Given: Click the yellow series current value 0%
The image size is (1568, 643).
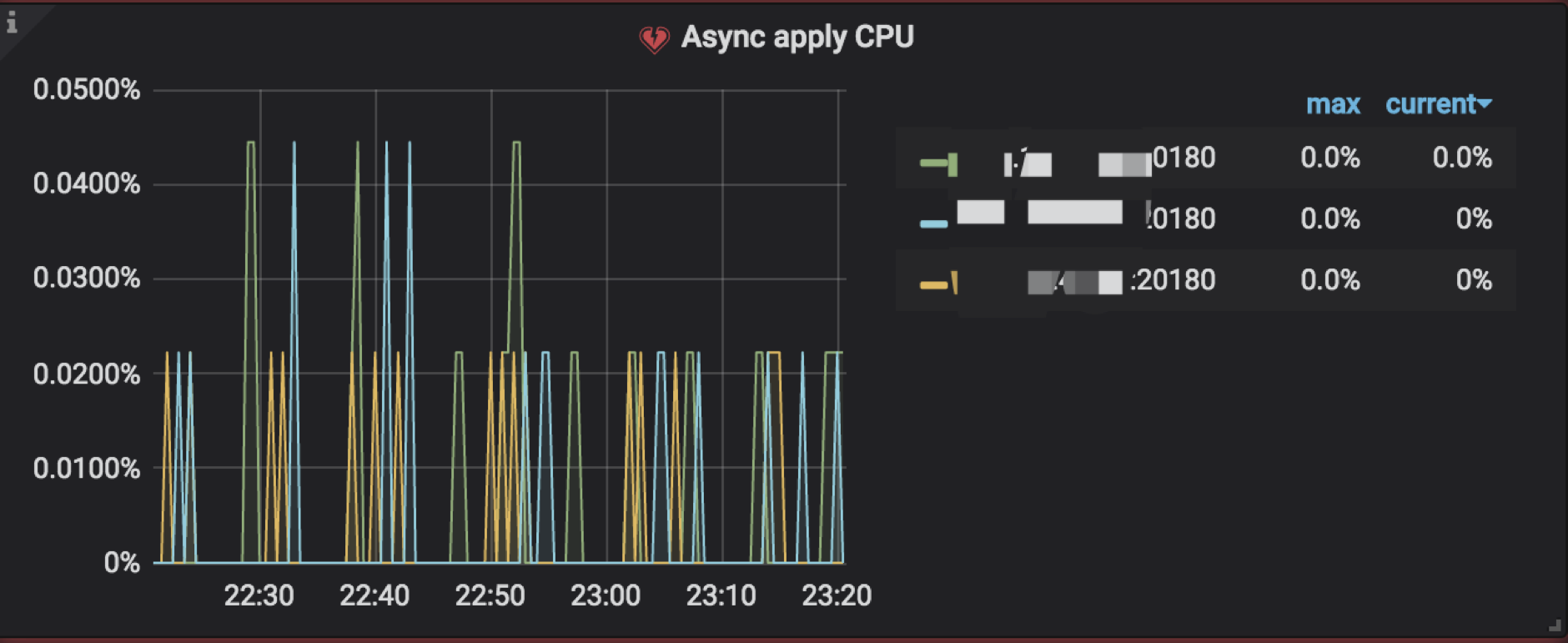Looking at the screenshot, I should pyautogui.click(x=1473, y=280).
